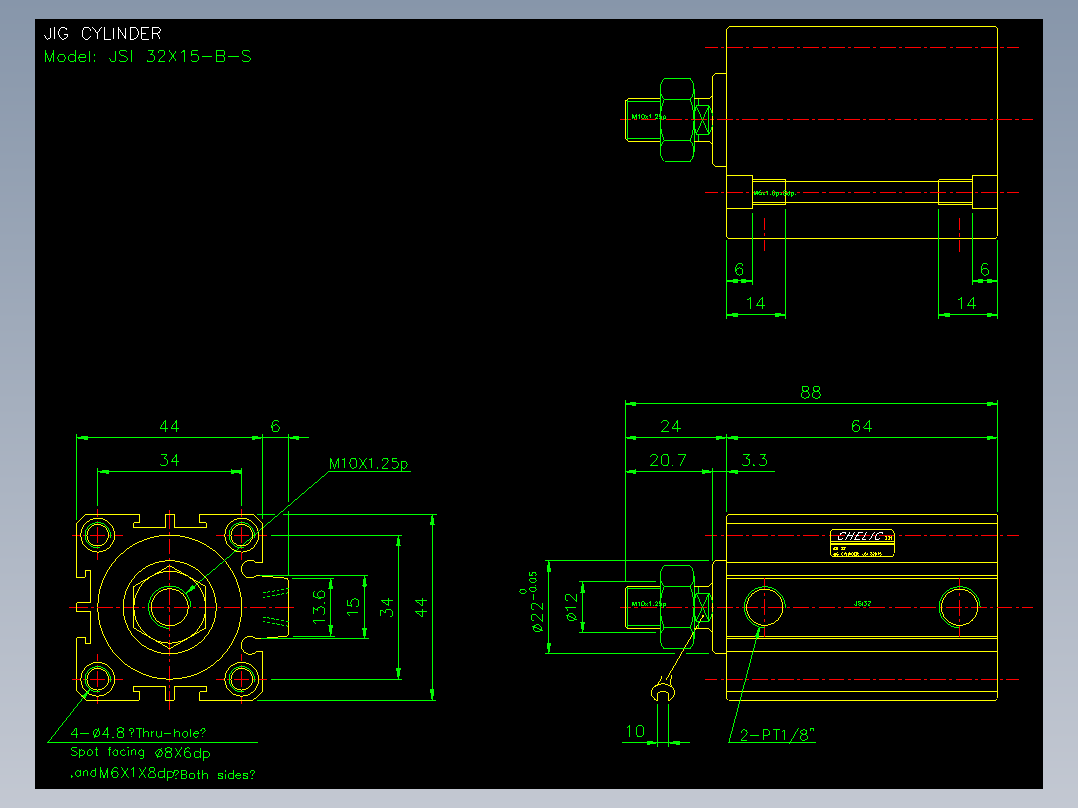Screen dimensions: 1078x808
Task: Select the wrench symbol below the rod
Action: 662,689
